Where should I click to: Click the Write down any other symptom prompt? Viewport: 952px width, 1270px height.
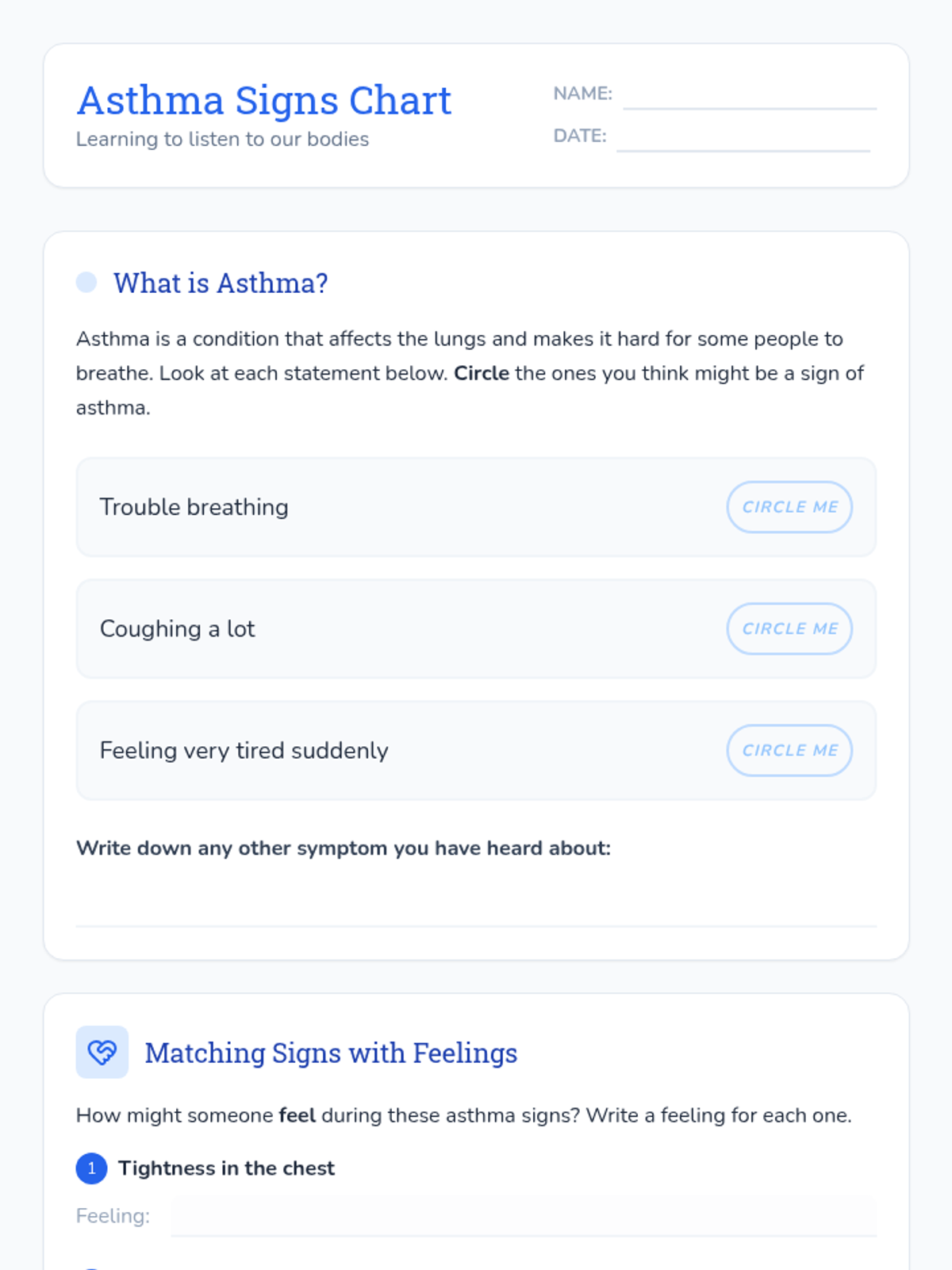click(344, 848)
